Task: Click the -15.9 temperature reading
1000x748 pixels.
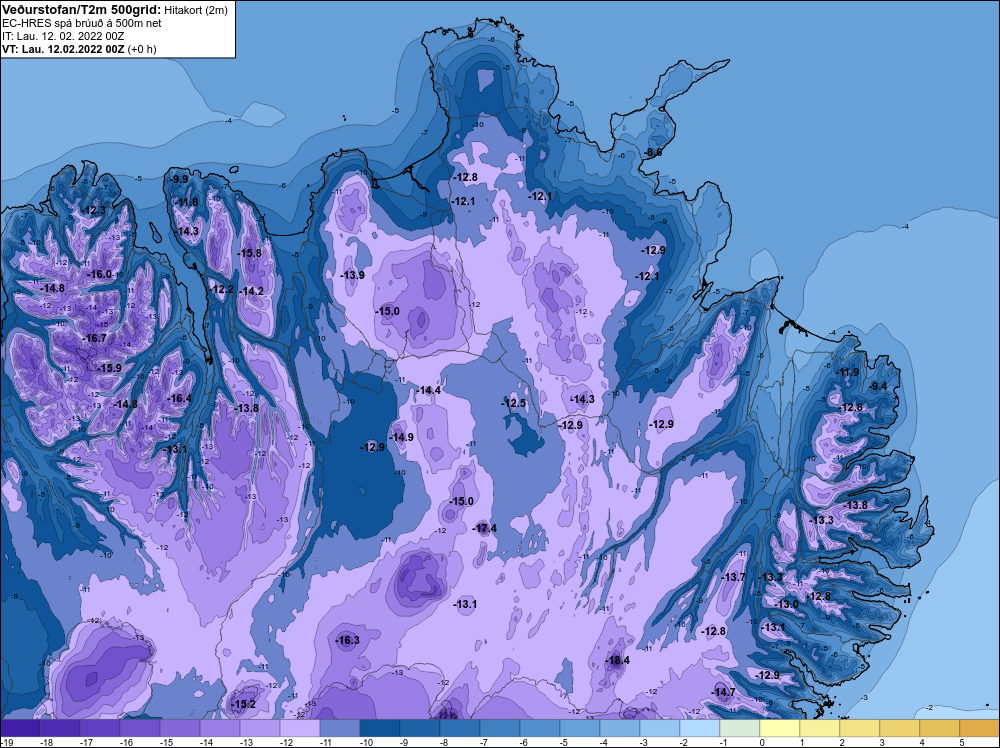Action: pyautogui.click(x=109, y=368)
